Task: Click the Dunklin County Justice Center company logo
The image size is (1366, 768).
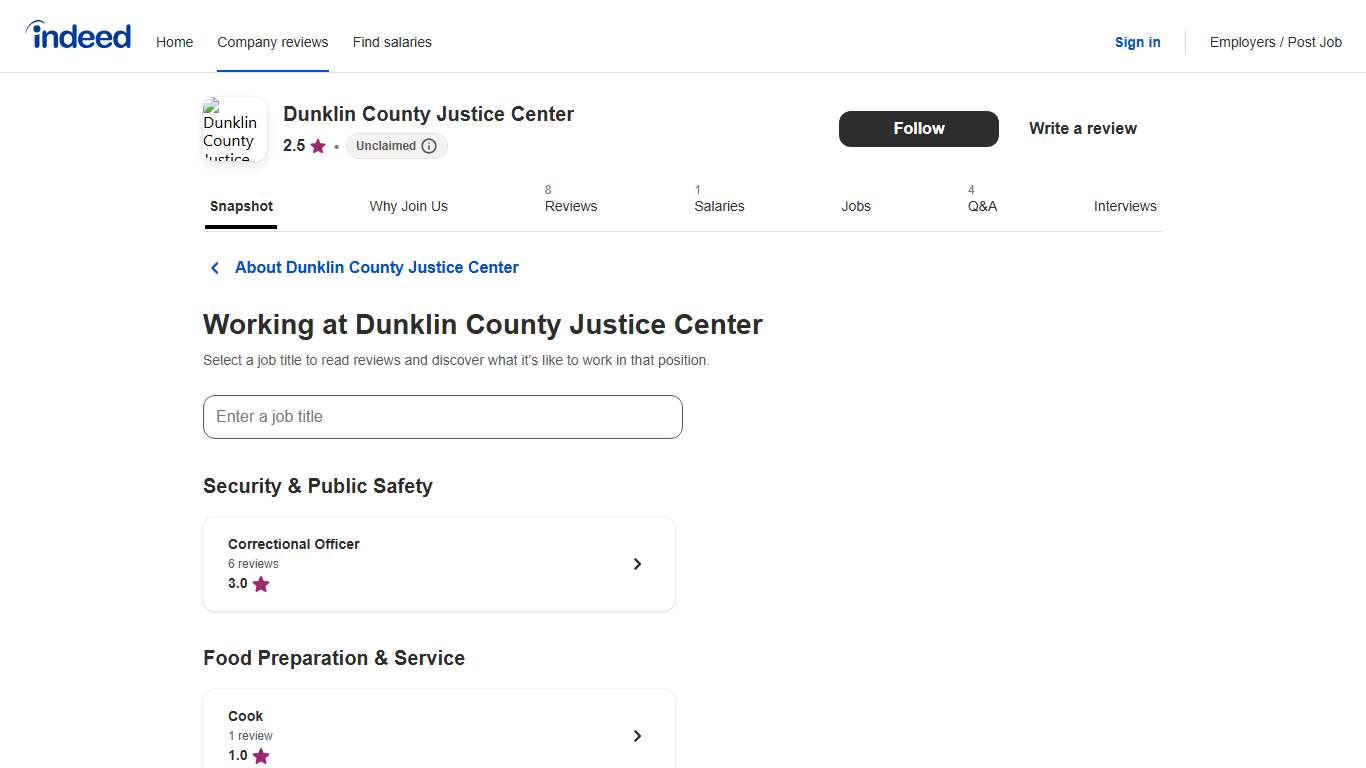Action: [x=234, y=129]
